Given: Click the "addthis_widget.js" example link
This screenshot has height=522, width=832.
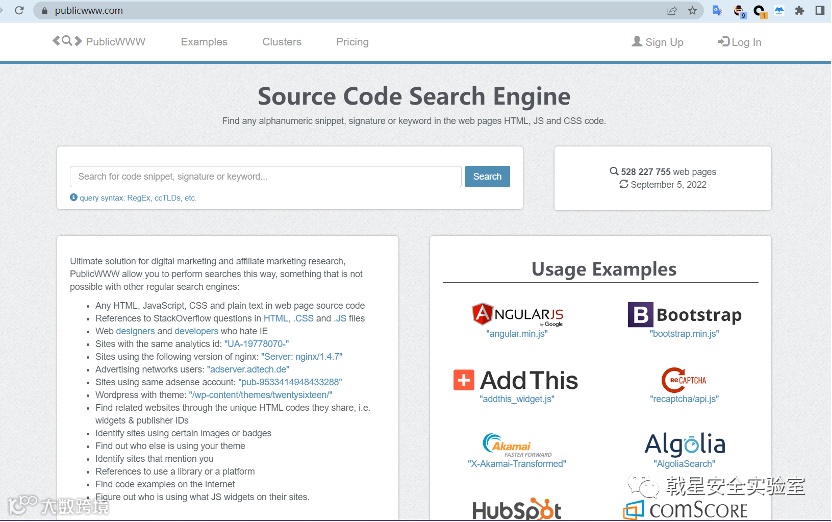Looking at the screenshot, I should (x=517, y=399).
